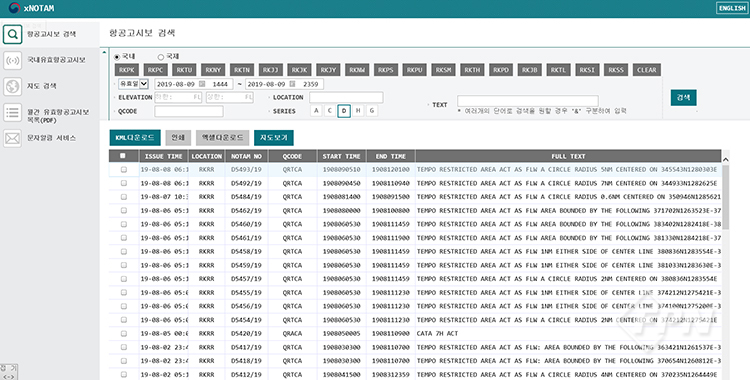Viewport: 750px width, 380px height.
Task: Select the RKTH airport button
Action: point(472,70)
